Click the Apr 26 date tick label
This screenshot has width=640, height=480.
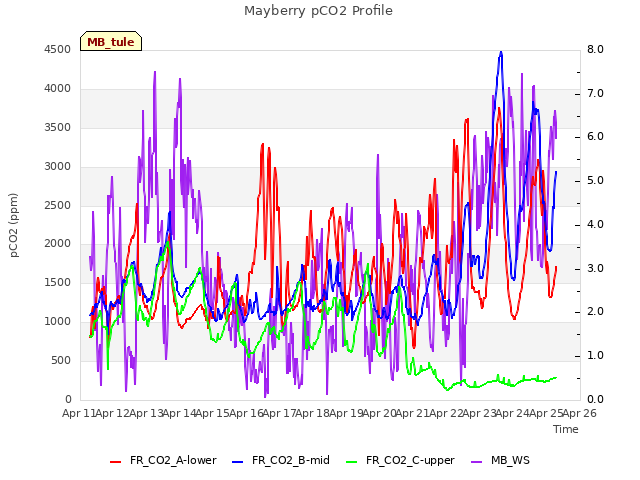[x=580, y=413]
